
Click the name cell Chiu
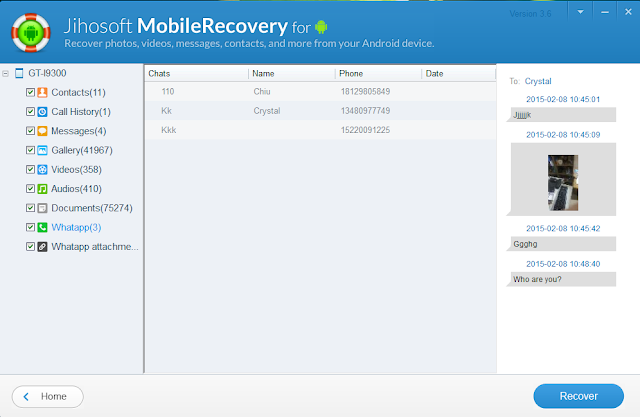[x=262, y=91]
